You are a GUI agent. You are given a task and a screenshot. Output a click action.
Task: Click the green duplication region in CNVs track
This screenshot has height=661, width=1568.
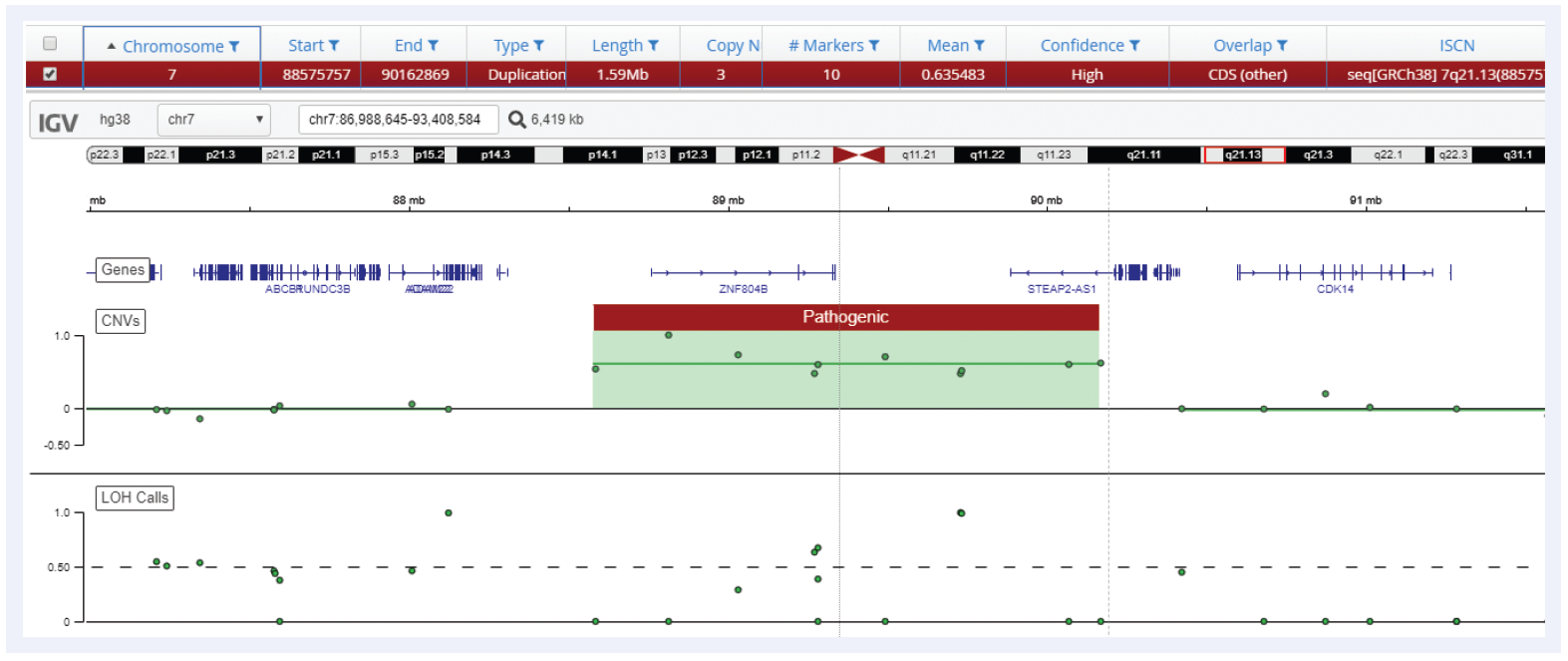coord(845,370)
